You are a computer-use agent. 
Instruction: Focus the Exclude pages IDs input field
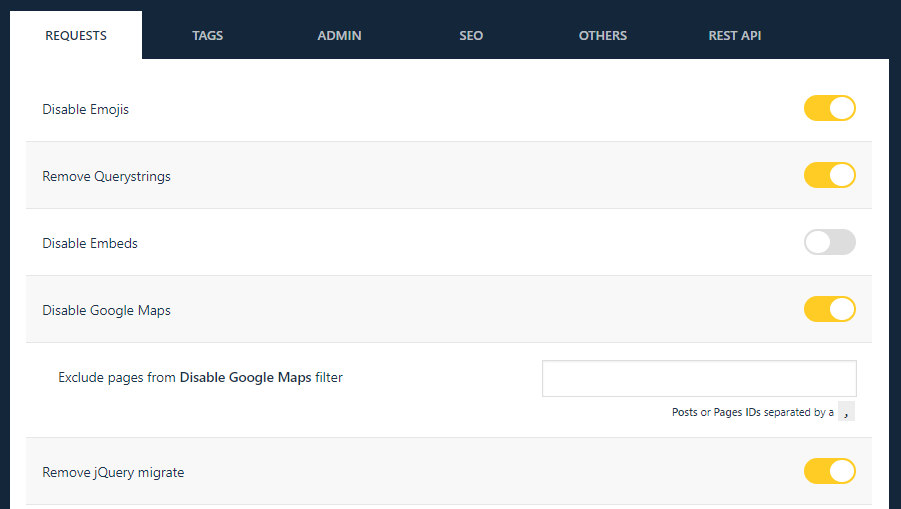699,378
